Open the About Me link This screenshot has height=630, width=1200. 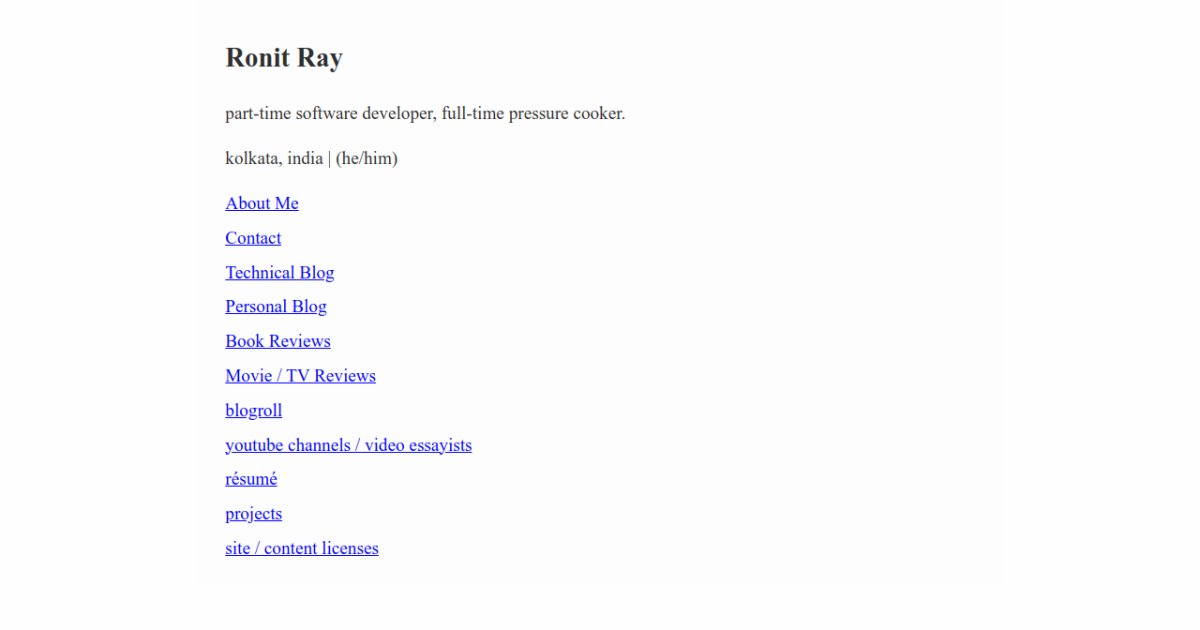point(261,203)
